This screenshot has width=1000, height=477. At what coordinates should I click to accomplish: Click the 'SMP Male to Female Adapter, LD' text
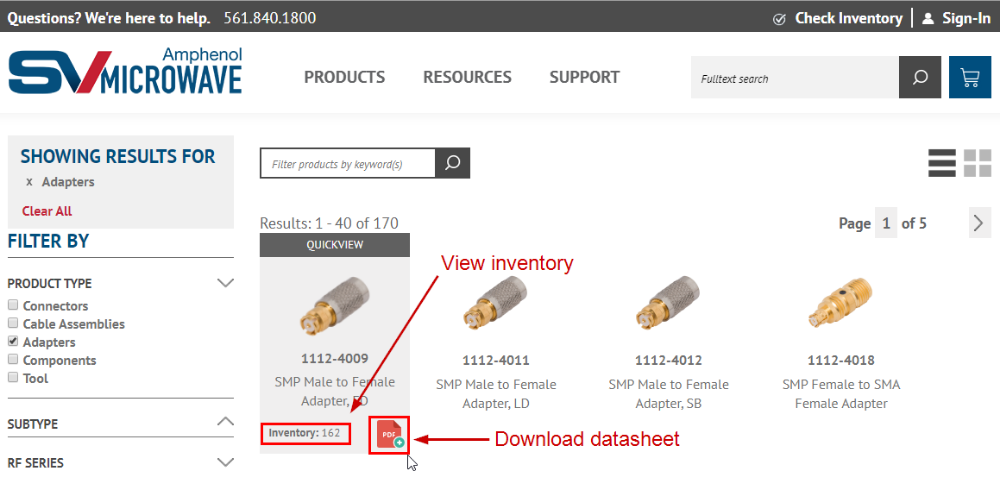[x=496, y=394]
